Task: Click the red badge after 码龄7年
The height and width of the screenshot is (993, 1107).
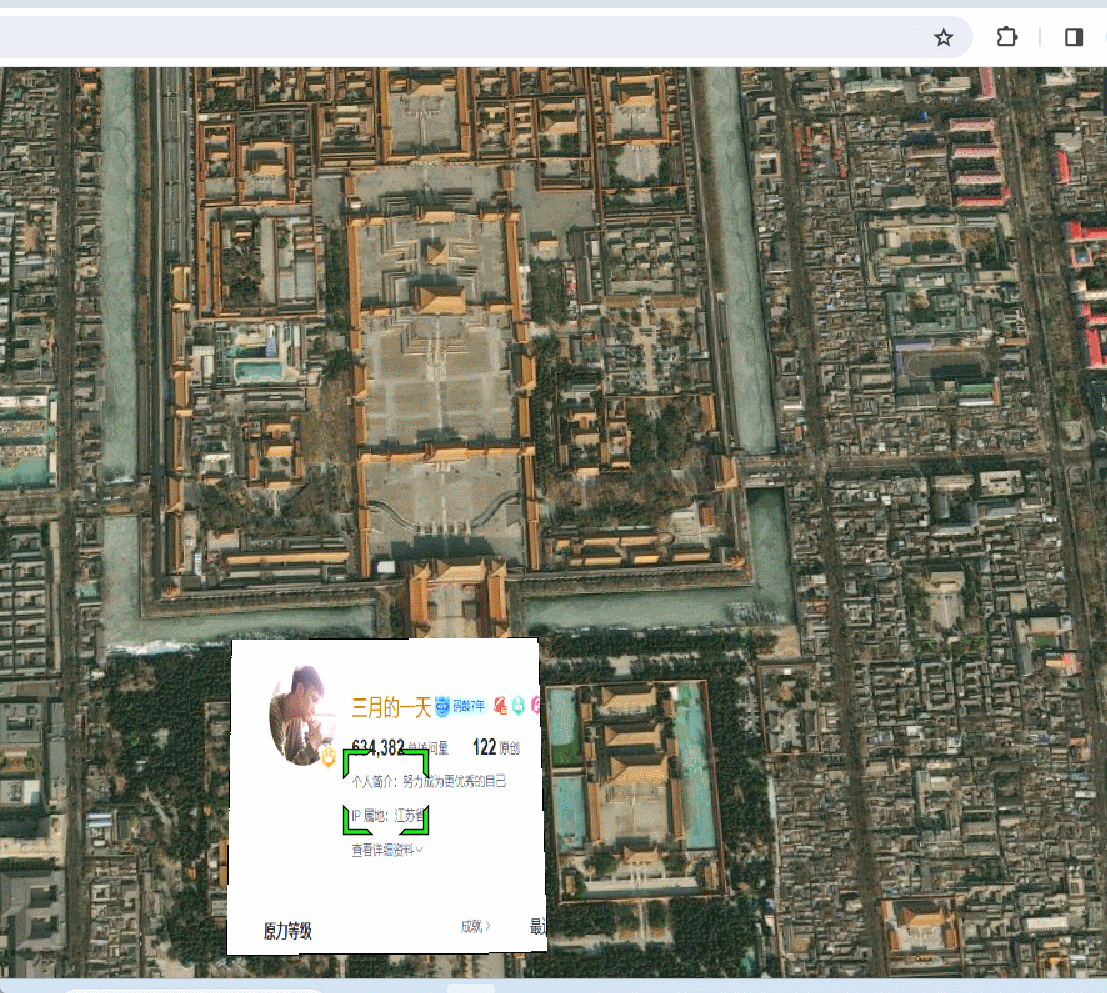Action: [x=500, y=706]
